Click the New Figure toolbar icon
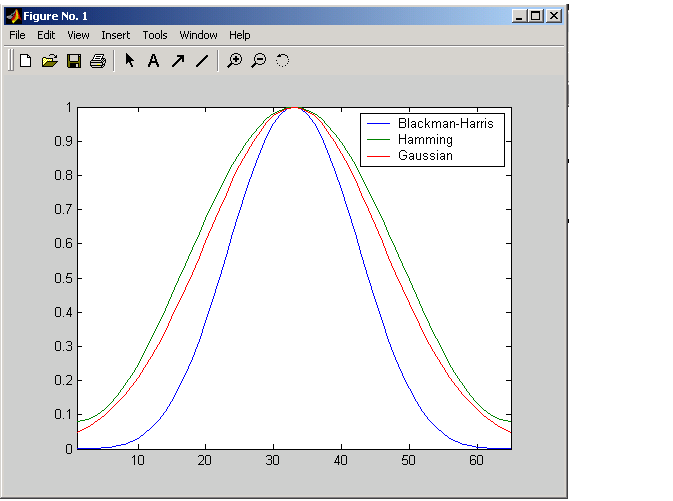 point(26,61)
